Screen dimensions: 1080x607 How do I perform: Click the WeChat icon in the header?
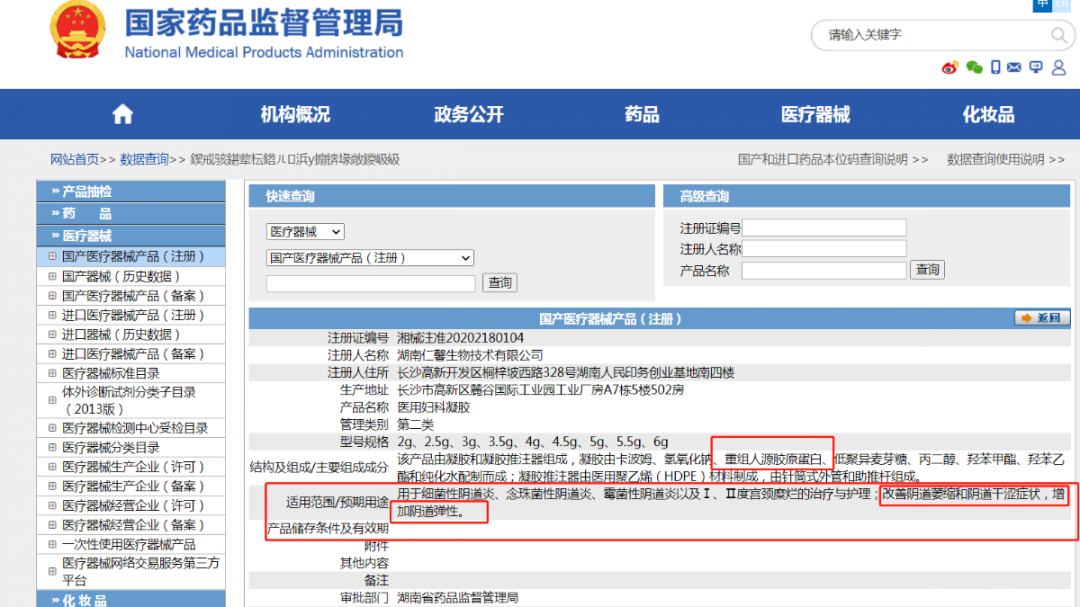coord(974,67)
